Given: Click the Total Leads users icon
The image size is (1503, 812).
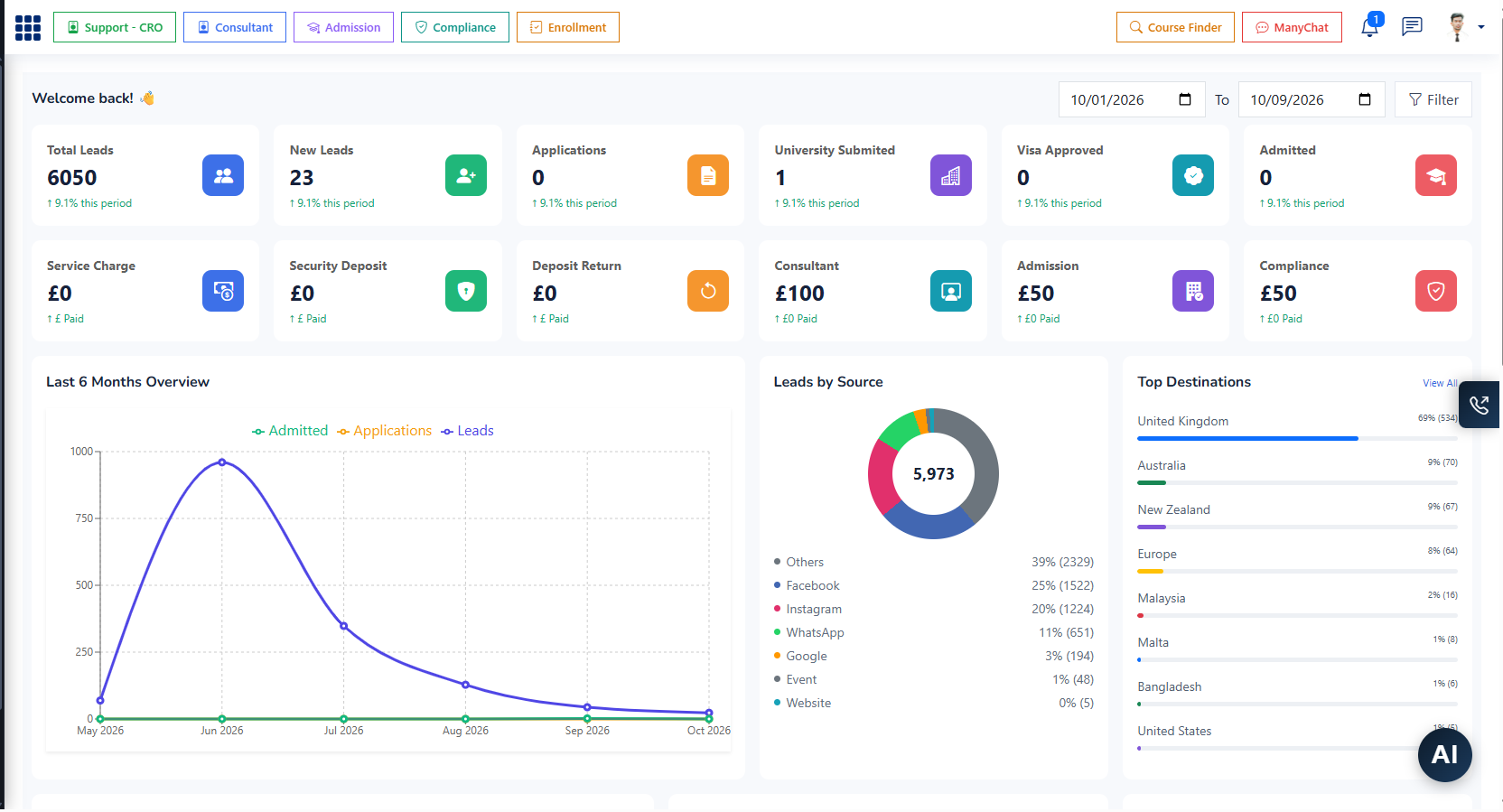Looking at the screenshot, I should click(x=223, y=175).
